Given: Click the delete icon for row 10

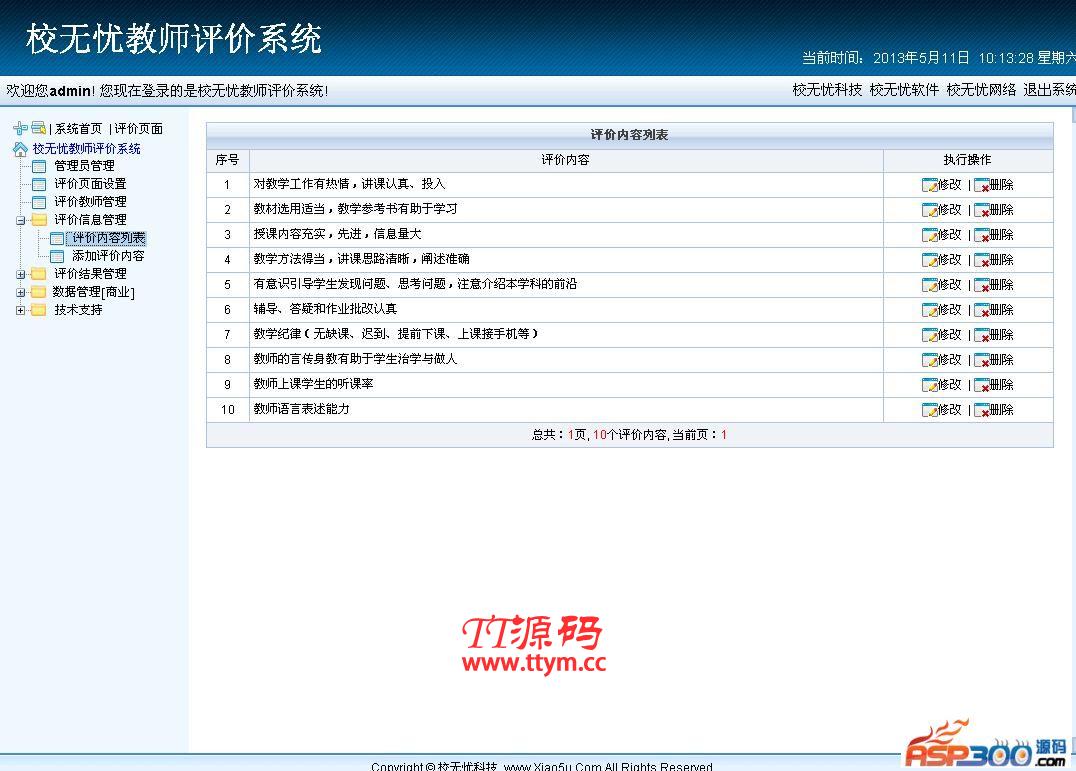Looking at the screenshot, I should click(981, 410).
